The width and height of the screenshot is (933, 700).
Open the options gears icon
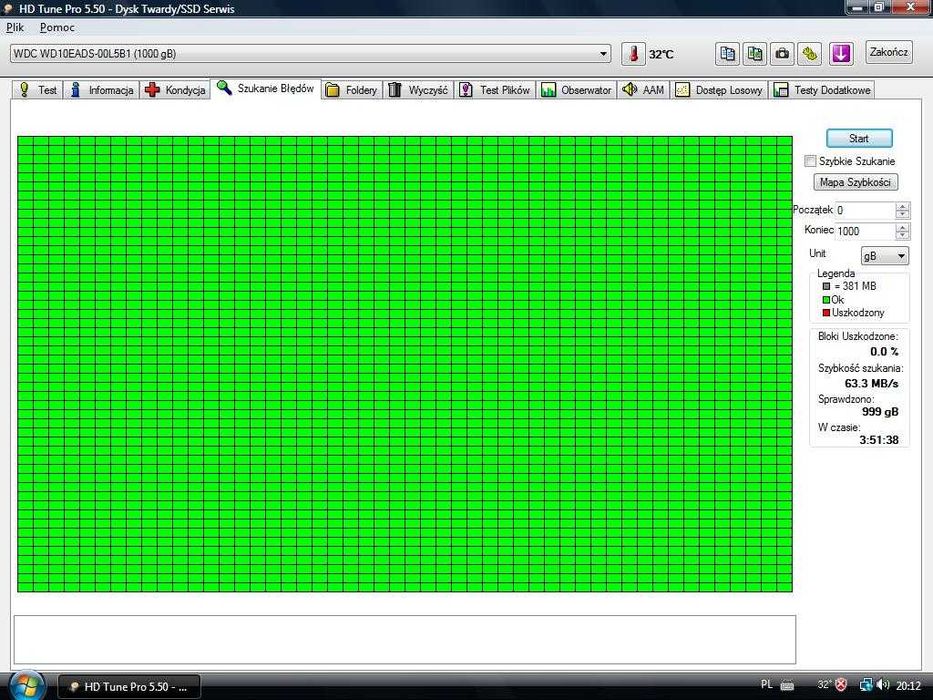tap(809, 54)
